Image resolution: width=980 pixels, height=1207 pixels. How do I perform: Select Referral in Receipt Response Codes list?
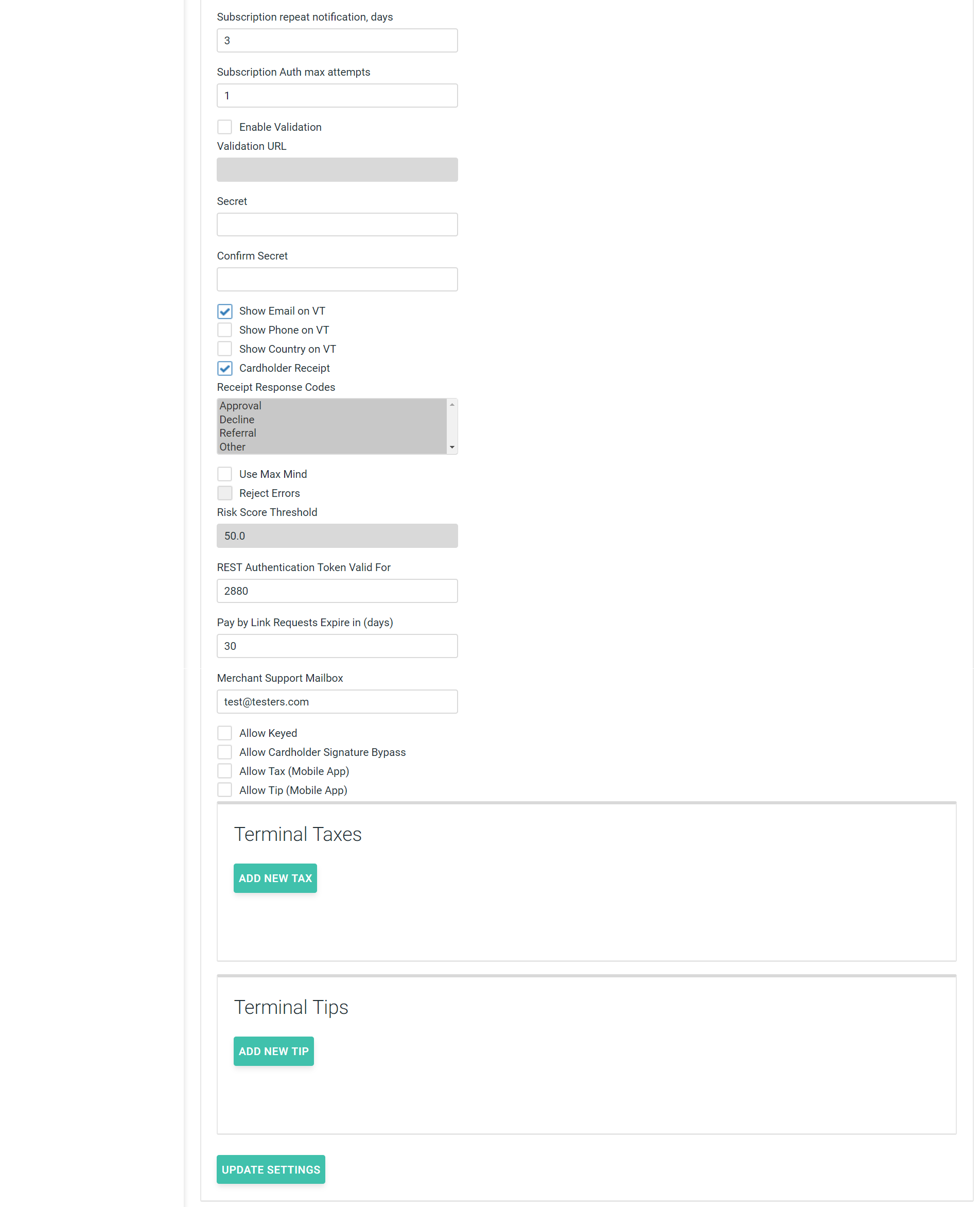pos(238,433)
